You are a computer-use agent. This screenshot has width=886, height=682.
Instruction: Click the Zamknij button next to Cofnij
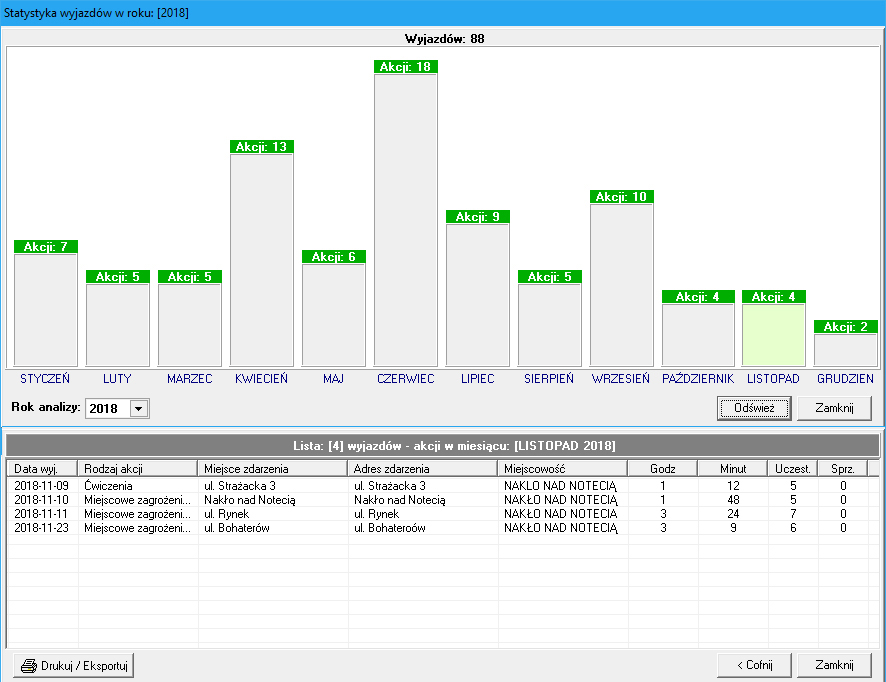point(834,665)
